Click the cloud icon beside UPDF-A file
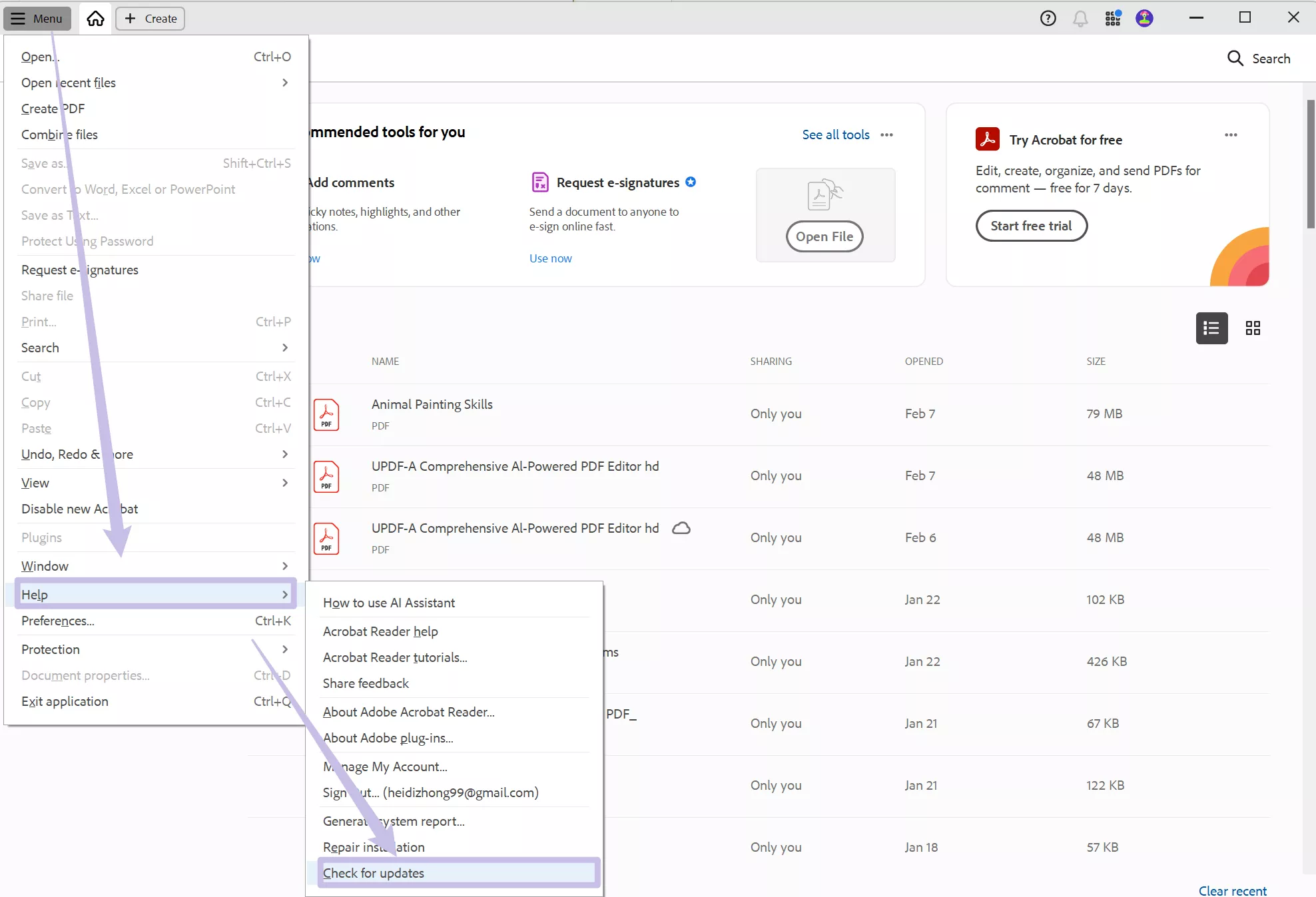 pyautogui.click(x=681, y=527)
